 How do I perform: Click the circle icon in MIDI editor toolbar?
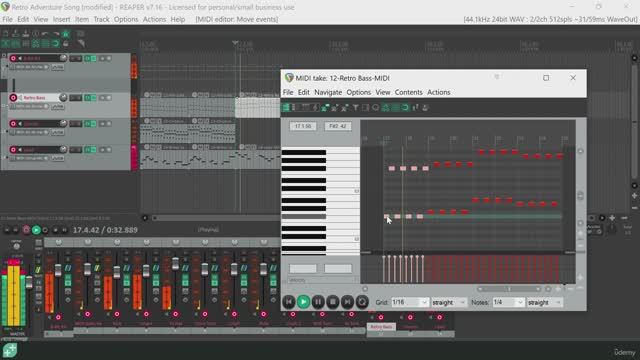tap(376, 108)
